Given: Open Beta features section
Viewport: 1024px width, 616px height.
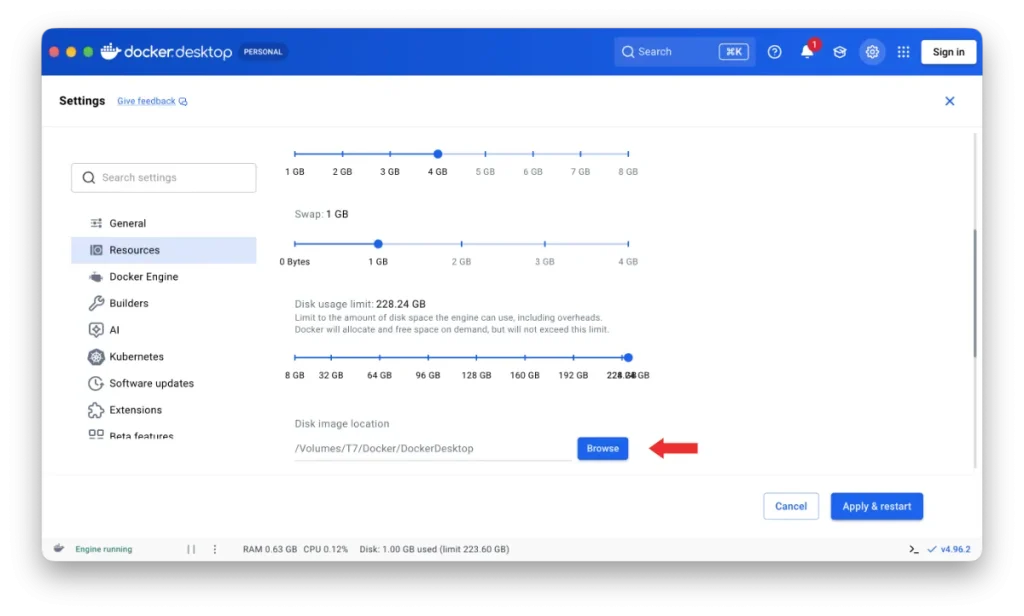Looking at the screenshot, I should pyautogui.click(x=163, y=435).
